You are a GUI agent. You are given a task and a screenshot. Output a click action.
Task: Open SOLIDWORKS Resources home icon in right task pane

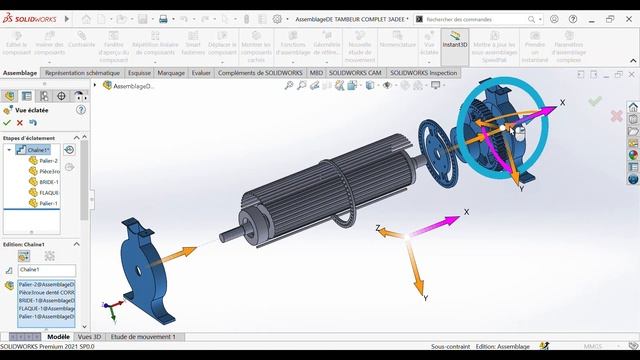click(633, 107)
